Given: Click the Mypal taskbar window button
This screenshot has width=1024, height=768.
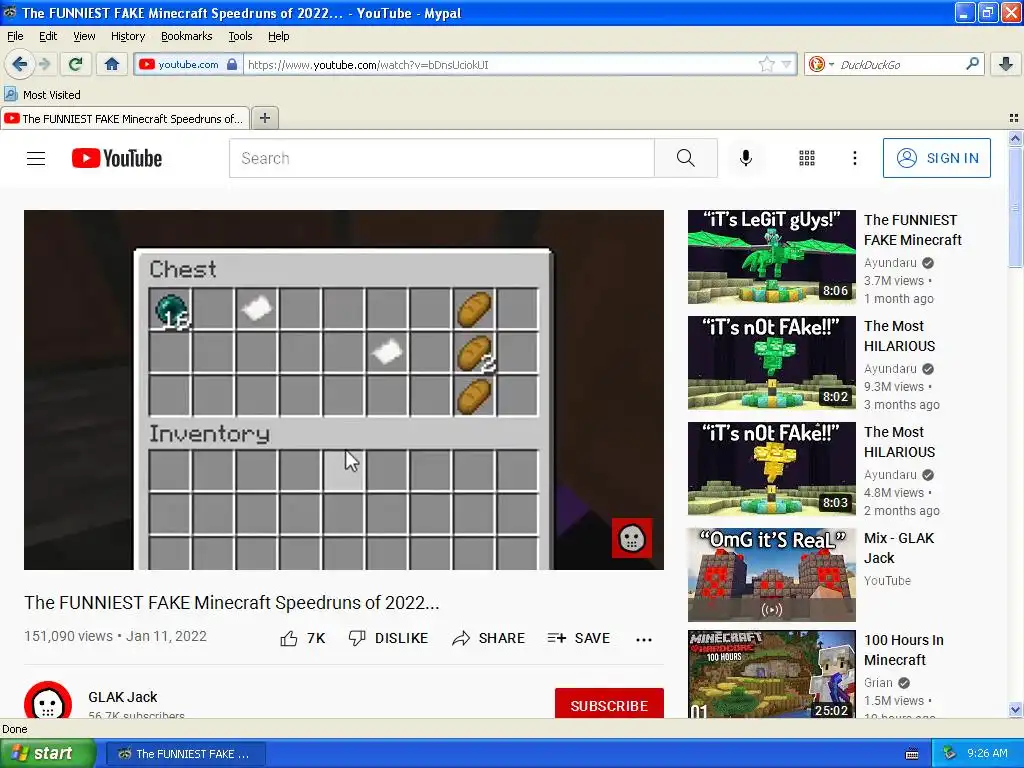Looking at the screenshot, I should click(x=185, y=754).
